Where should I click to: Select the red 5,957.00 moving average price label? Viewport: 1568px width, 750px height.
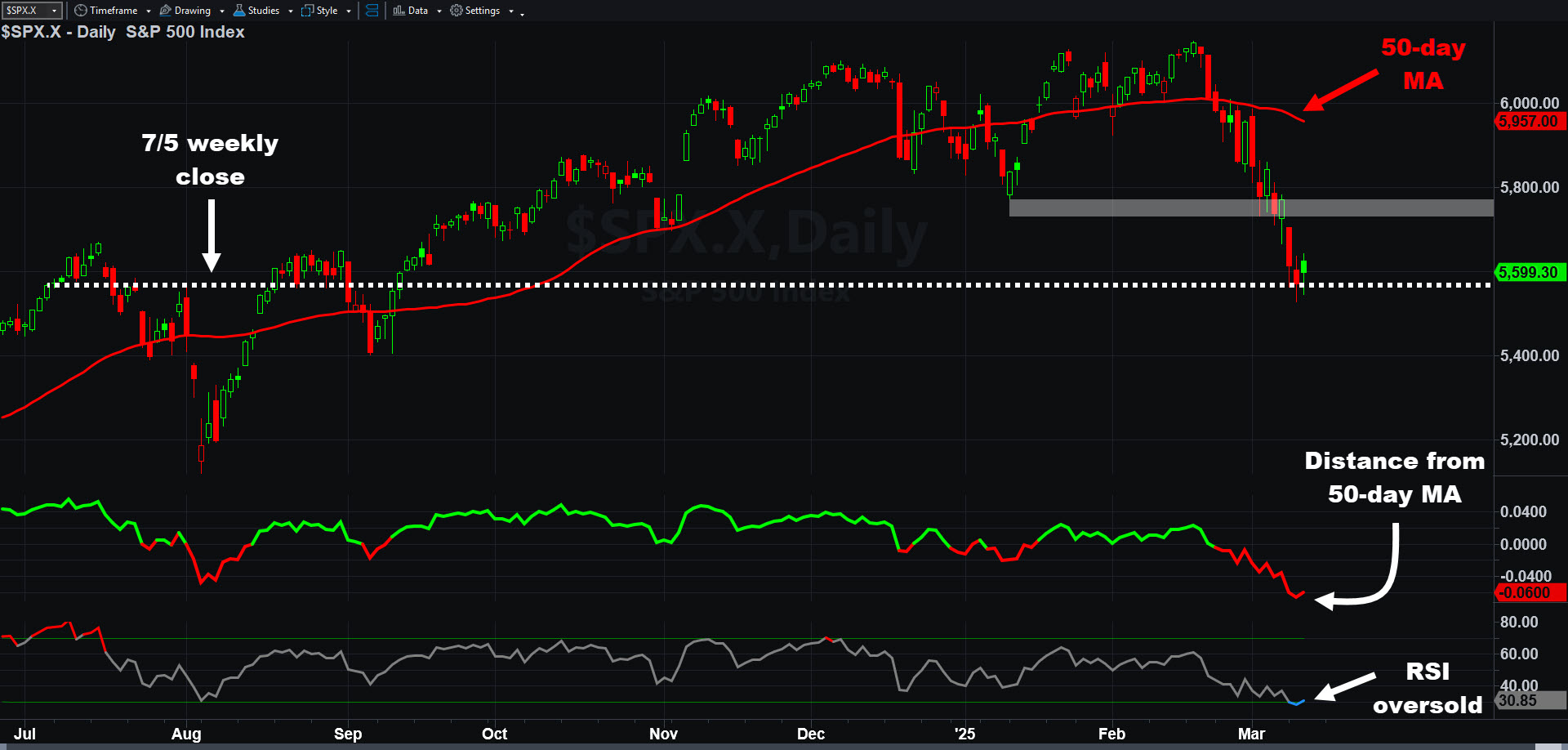[1528, 122]
